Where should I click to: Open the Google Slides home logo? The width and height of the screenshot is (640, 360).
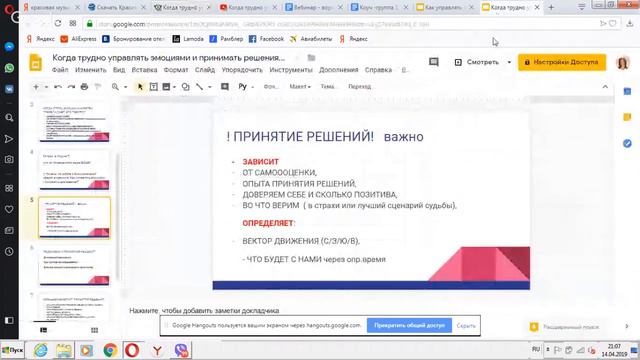(36, 63)
